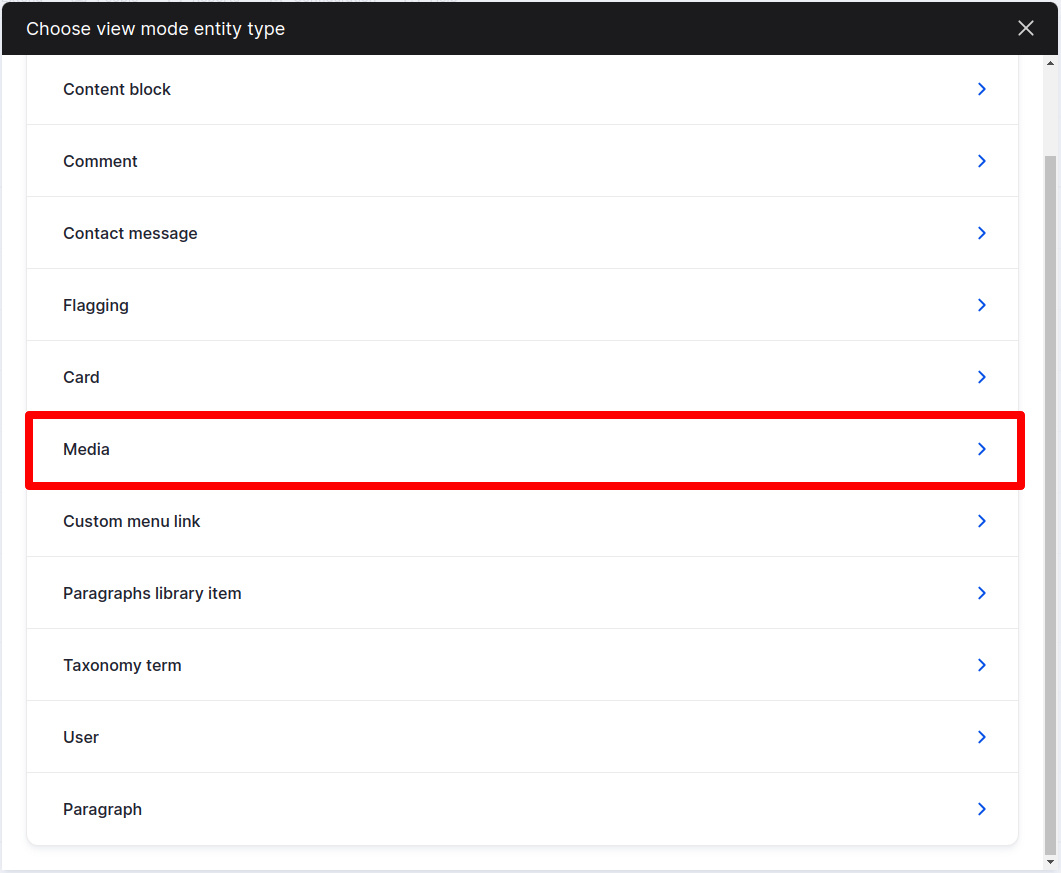Select the Comment entity type
Image resolution: width=1061 pixels, height=873 pixels.
tap(522, 161)
